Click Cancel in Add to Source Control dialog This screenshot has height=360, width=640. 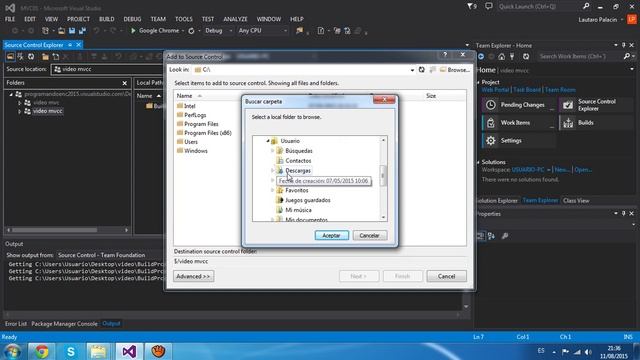(x=446, y=276)
